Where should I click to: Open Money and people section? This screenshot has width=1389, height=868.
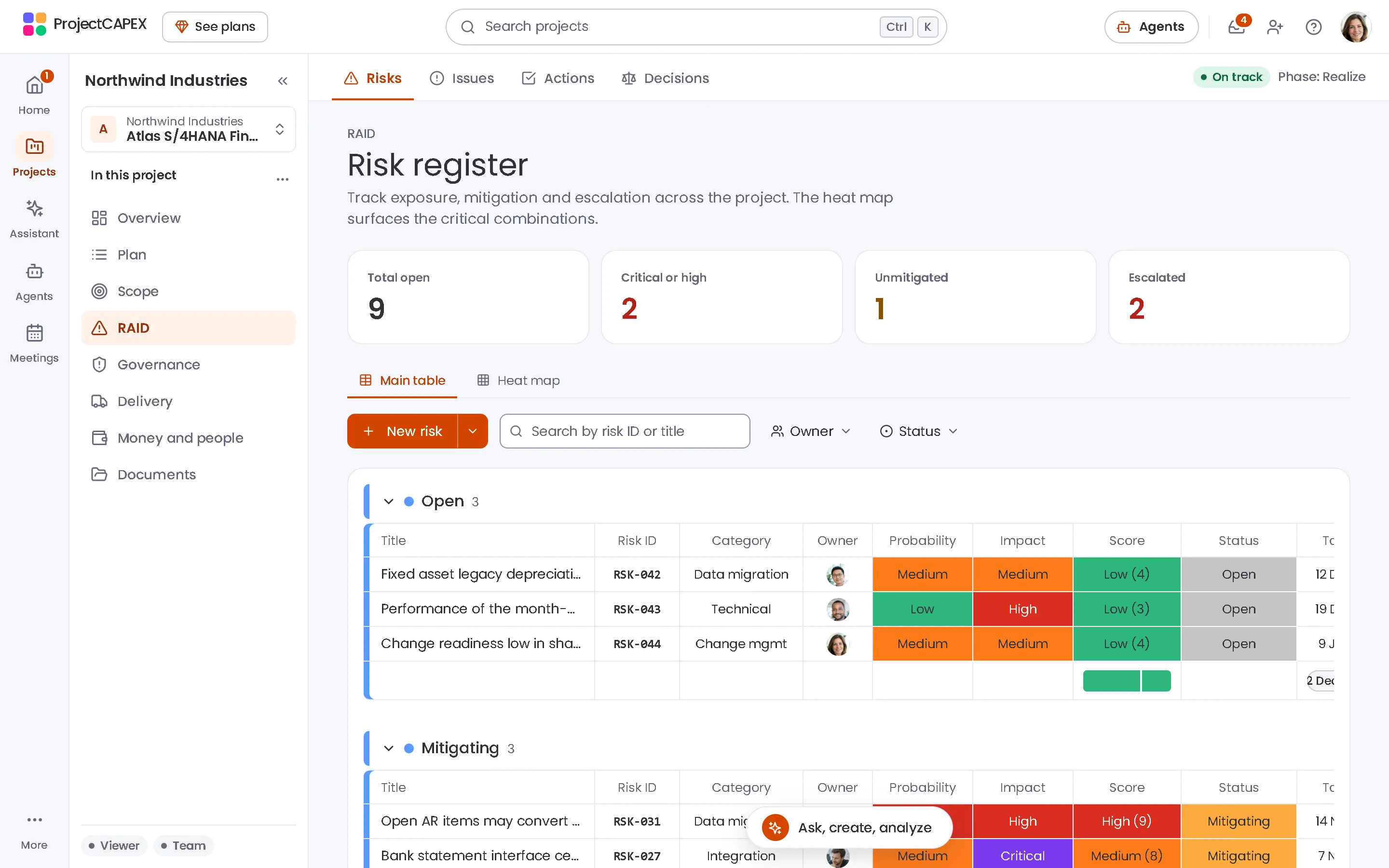[x=188, y=438]
